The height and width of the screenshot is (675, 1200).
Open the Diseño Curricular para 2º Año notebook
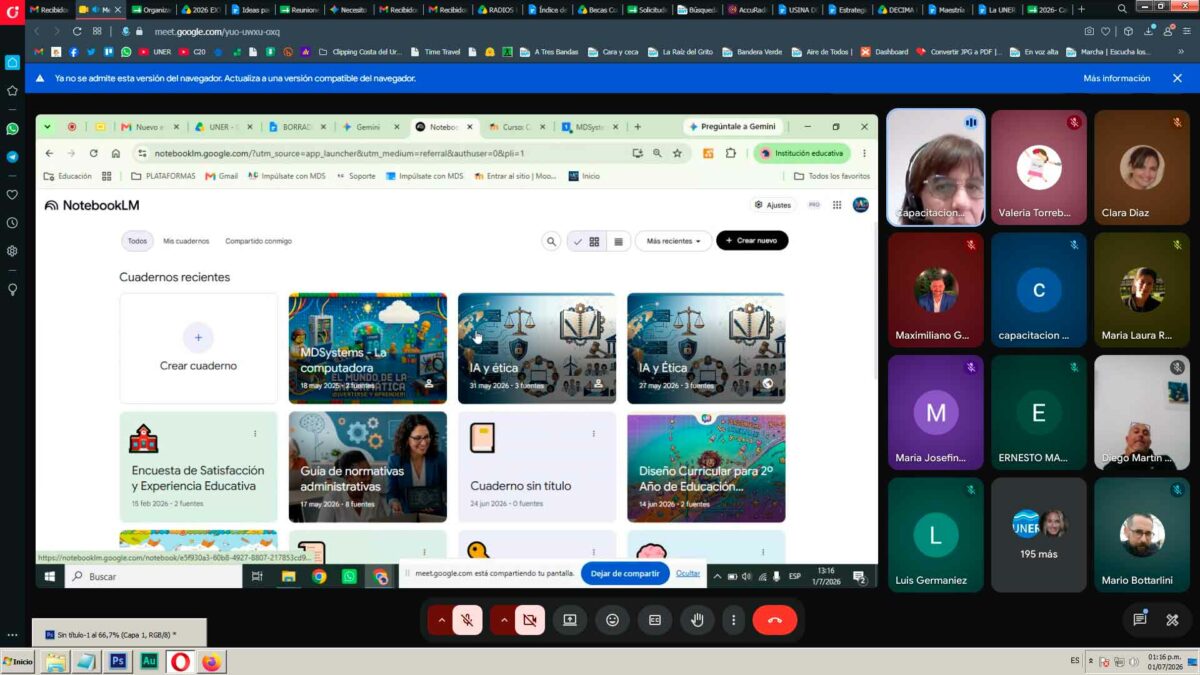point(705,467)
